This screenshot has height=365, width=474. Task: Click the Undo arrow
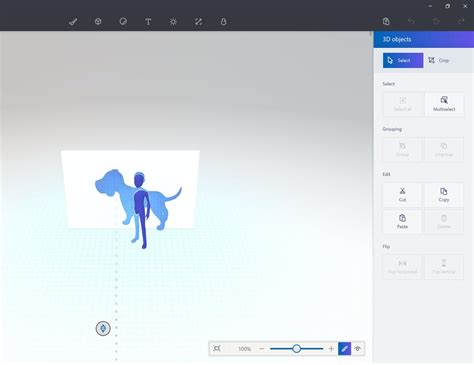click(x=411, y=22)
